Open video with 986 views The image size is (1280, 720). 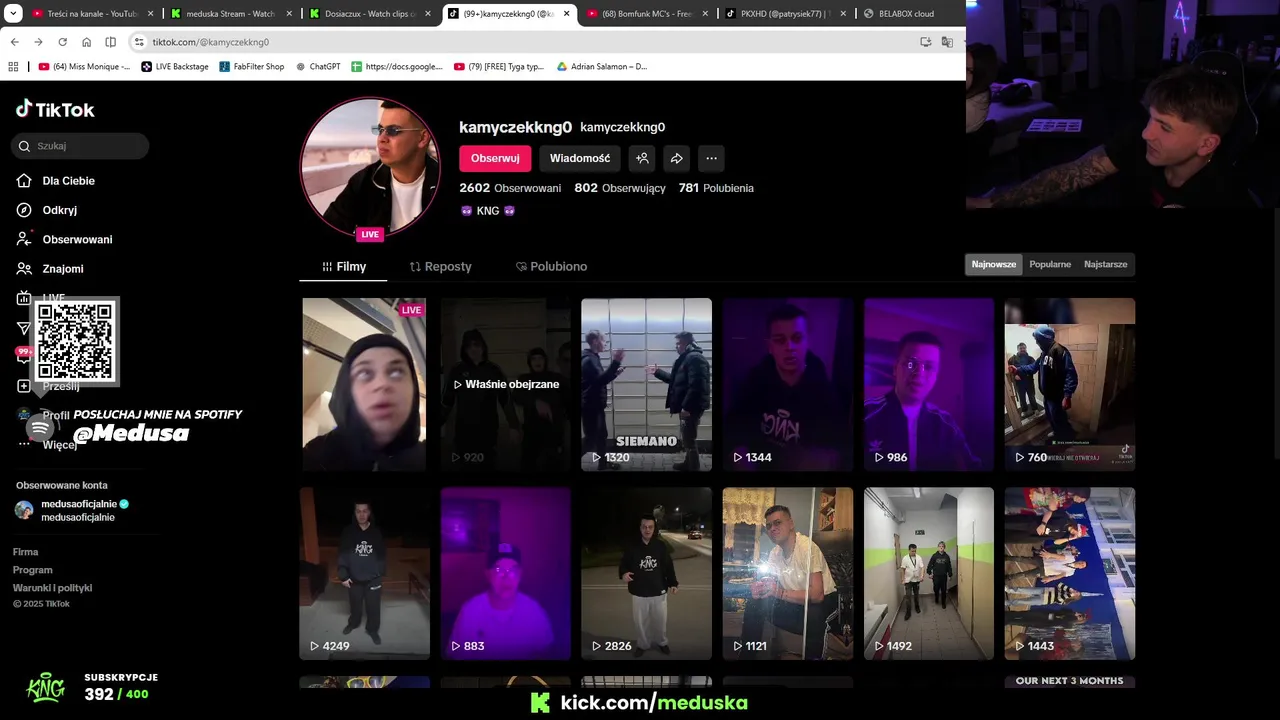(x=929, y=384)
